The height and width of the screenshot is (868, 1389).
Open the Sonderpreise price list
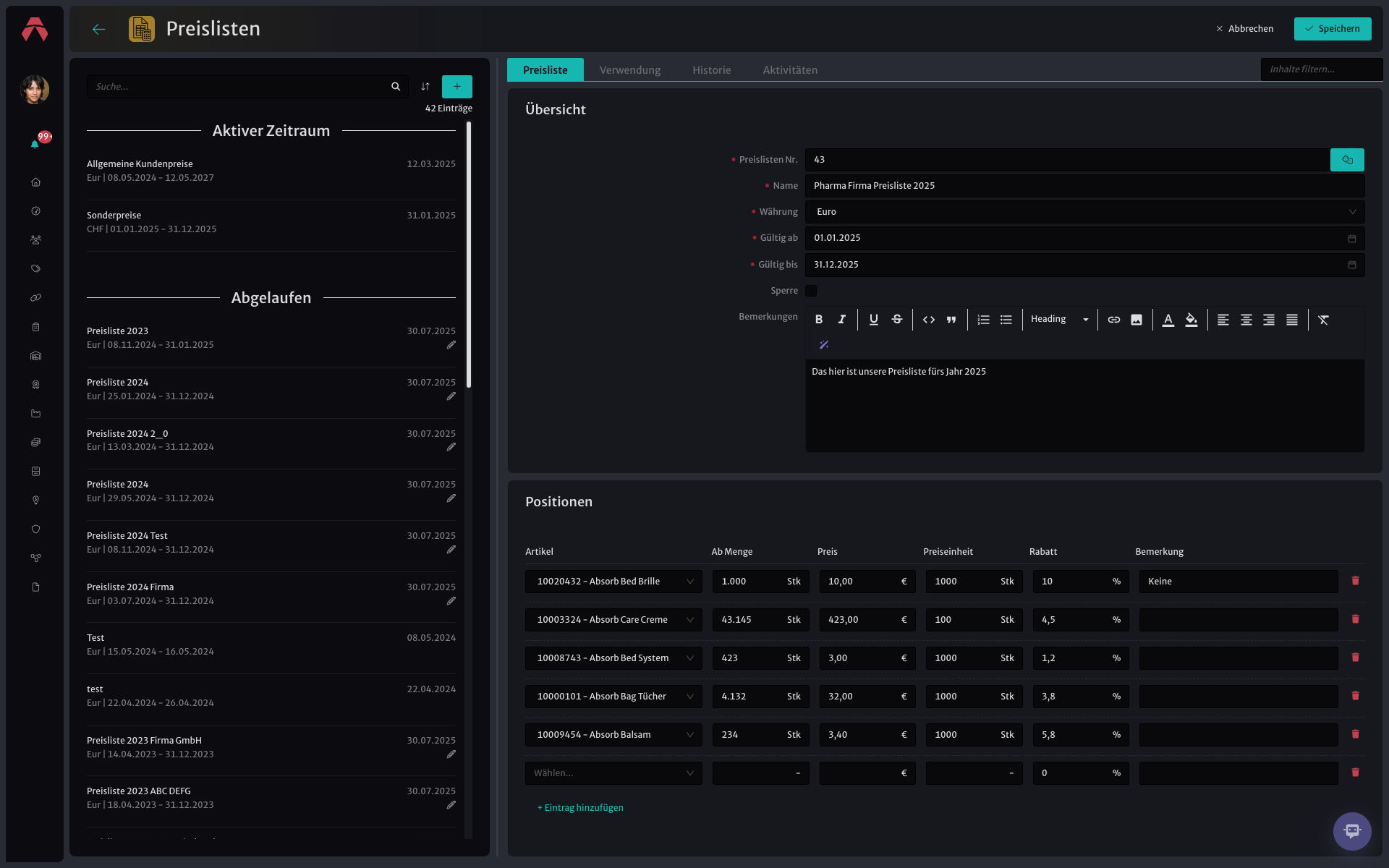(x=271, y=222)
